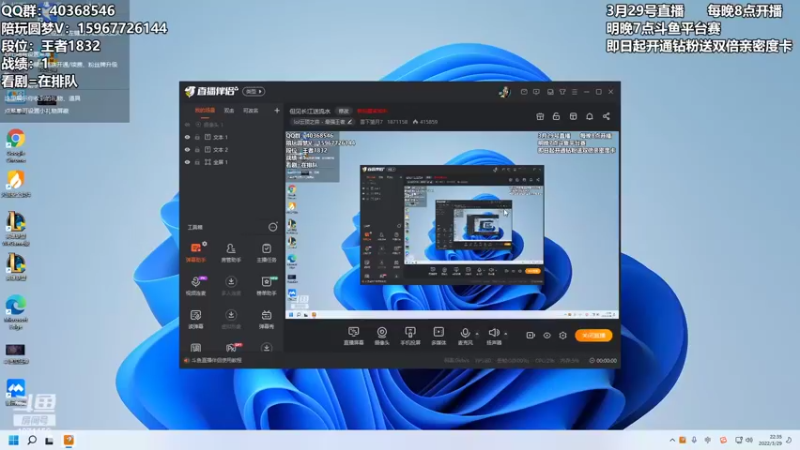This screenshot has height=450, width=800.
Task: Switch the screen mode pill beside the 直播伴侣 logo
Action: tap(254, 91)
